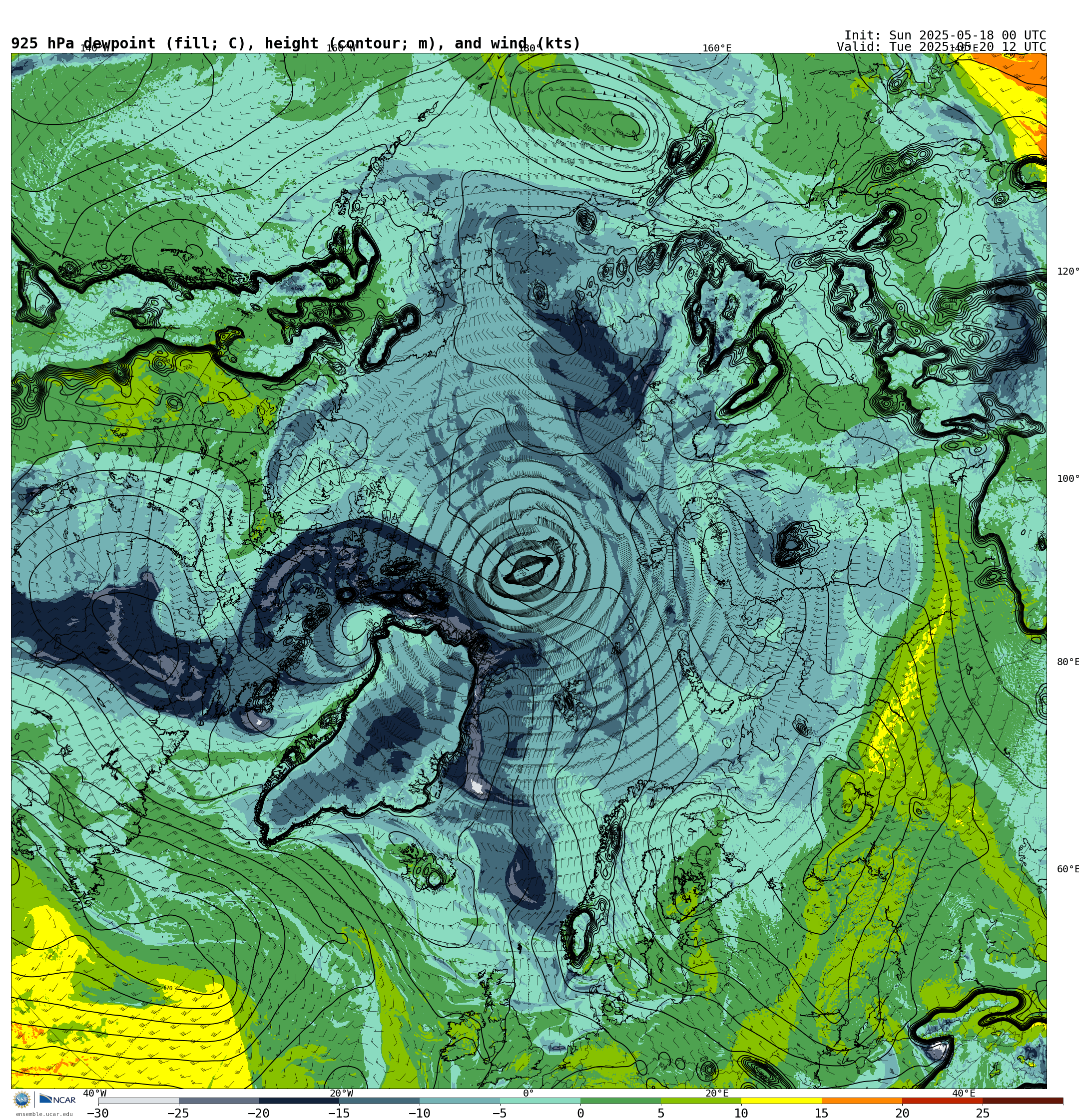Viewport: 1079px width, 1120px height.
Task: Select the teal -10 to -5 swatch
Action: coord(460,1101)
